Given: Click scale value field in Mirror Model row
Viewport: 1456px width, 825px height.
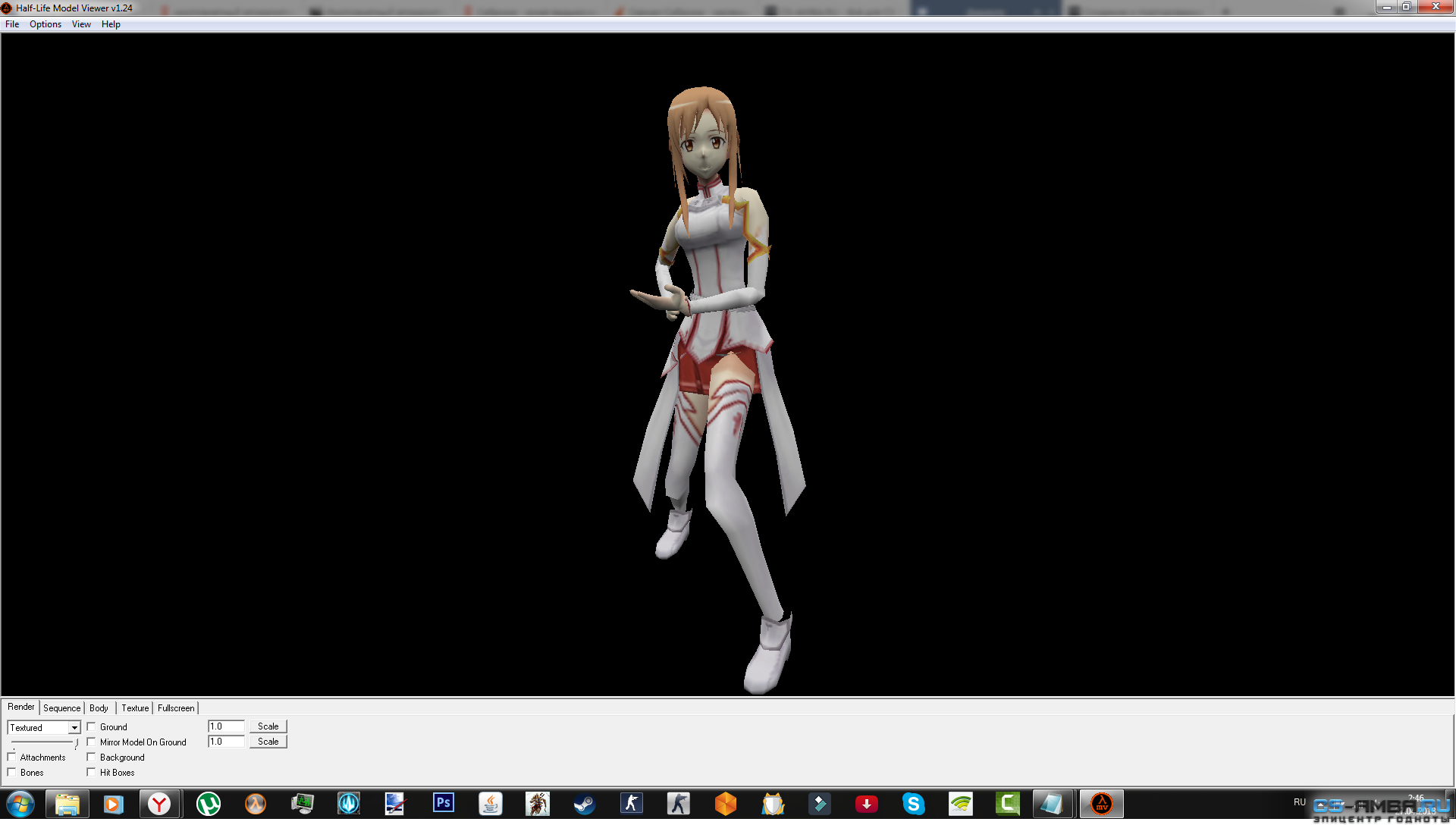Looking at the screenshot, I should tap(226, 742).
